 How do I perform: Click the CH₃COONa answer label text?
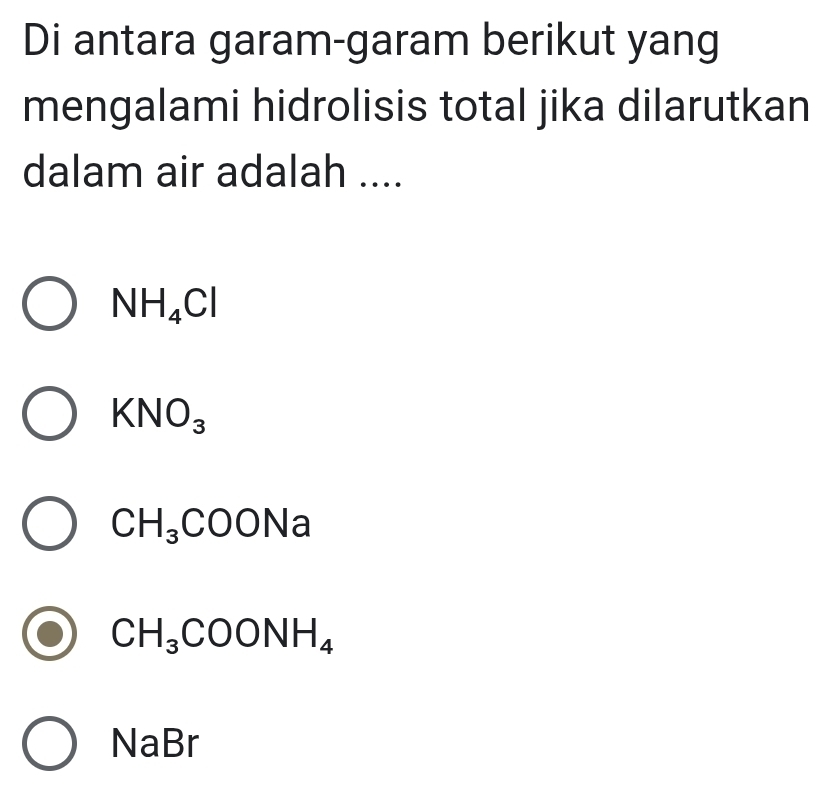tap(211, 525)
